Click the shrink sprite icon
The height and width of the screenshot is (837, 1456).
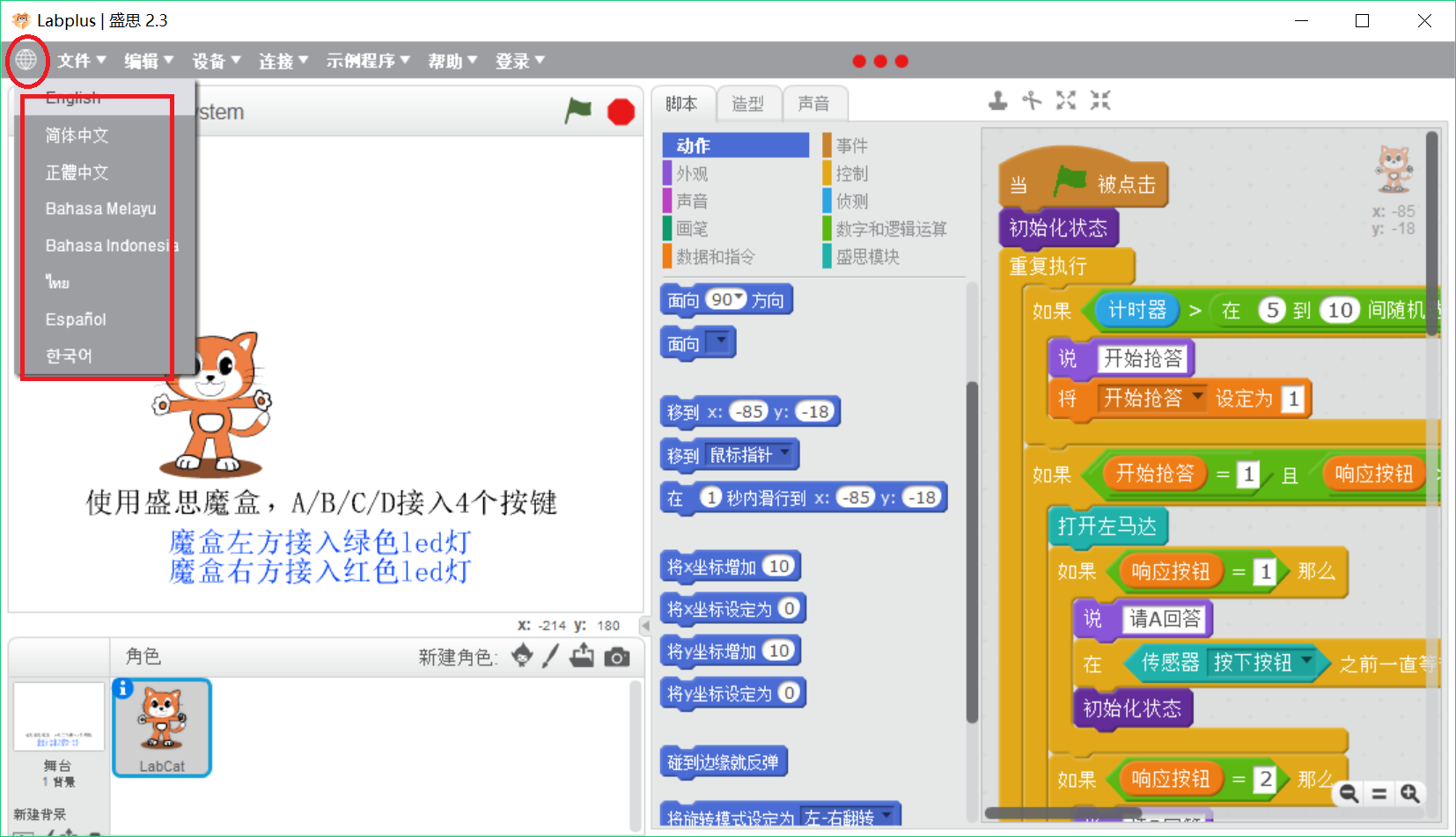pos(1100,101)
